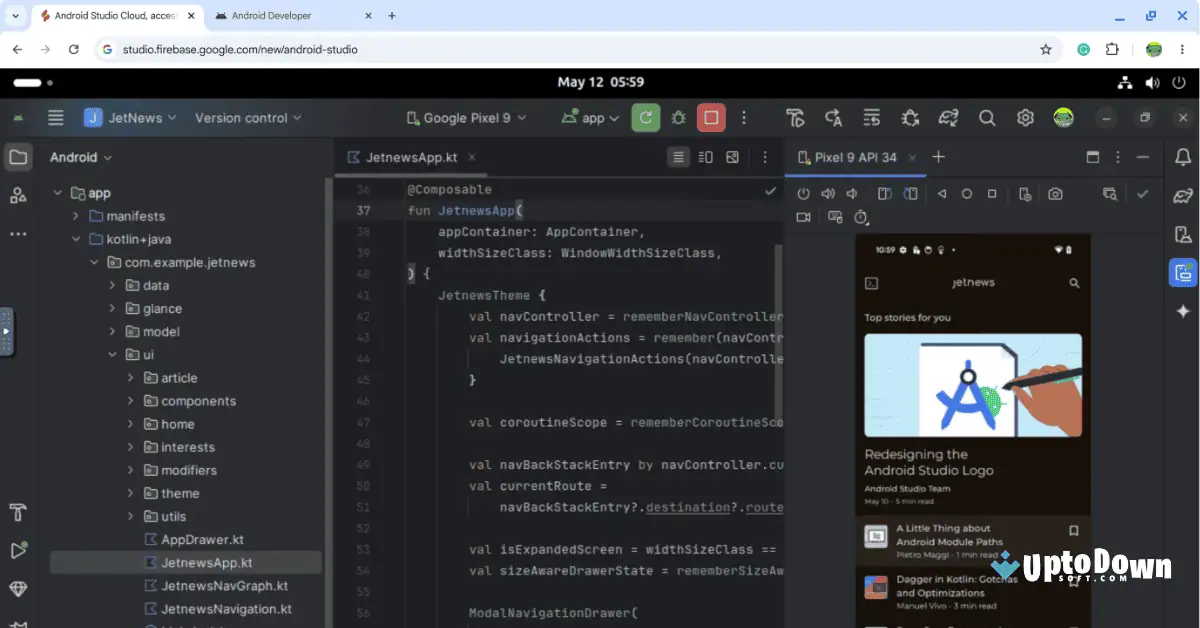Rotate the virtual device counterclockwise
The height and width of the screenshot is (628, 1200).
pos(886,194)
